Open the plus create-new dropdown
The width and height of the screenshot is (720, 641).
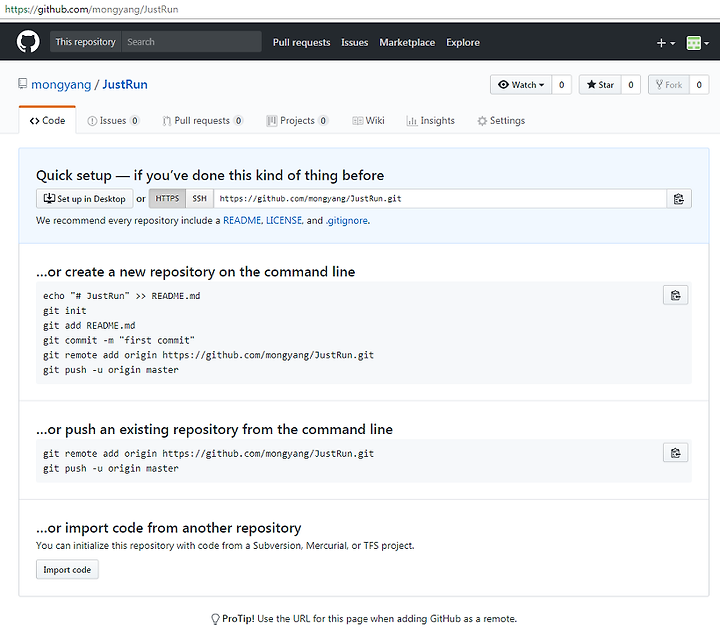click(665, 43)
